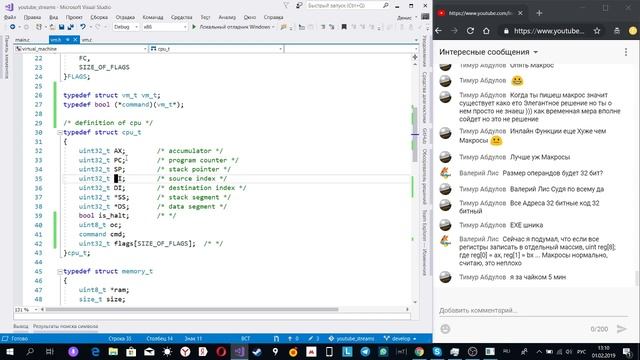Open youtube_streams repository in status bar
Screen dimensions: 640x360
click(351, 338)
